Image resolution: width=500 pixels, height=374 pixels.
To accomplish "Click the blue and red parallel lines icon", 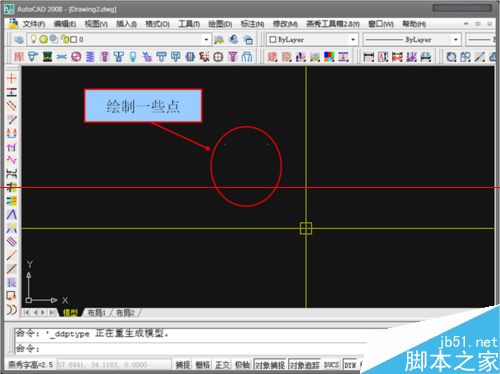I will coord(12,242).
